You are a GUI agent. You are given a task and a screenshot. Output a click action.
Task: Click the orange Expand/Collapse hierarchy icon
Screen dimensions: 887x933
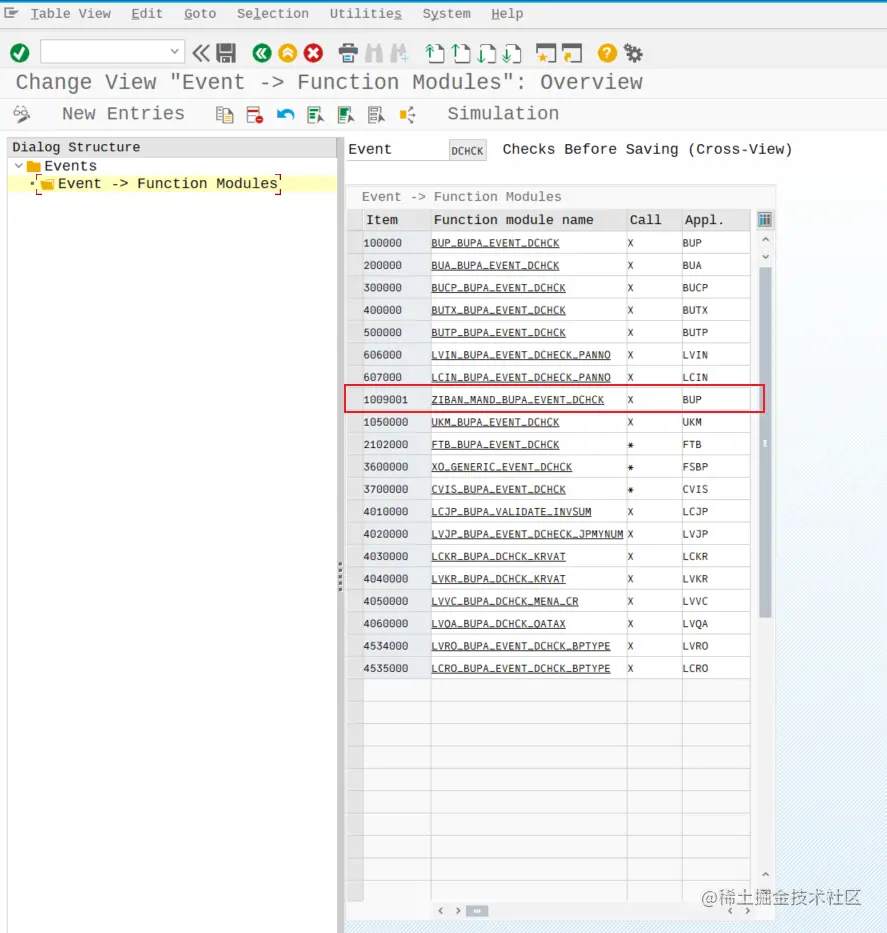pyautogui.click(x=408, y=114)
